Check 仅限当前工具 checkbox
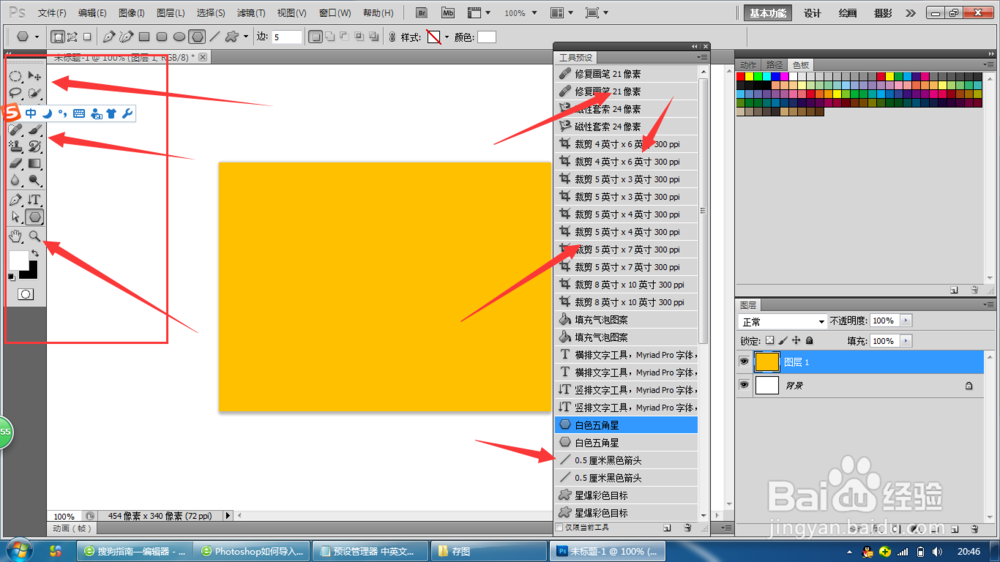This screenshot has height=562, width=1000. coord(559,528)
